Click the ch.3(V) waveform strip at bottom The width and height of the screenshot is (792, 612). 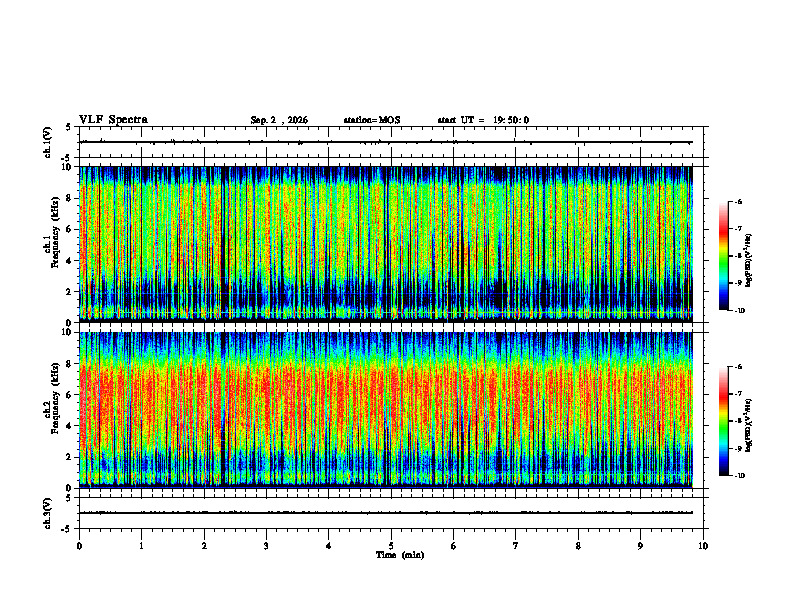tap(393, 513)
